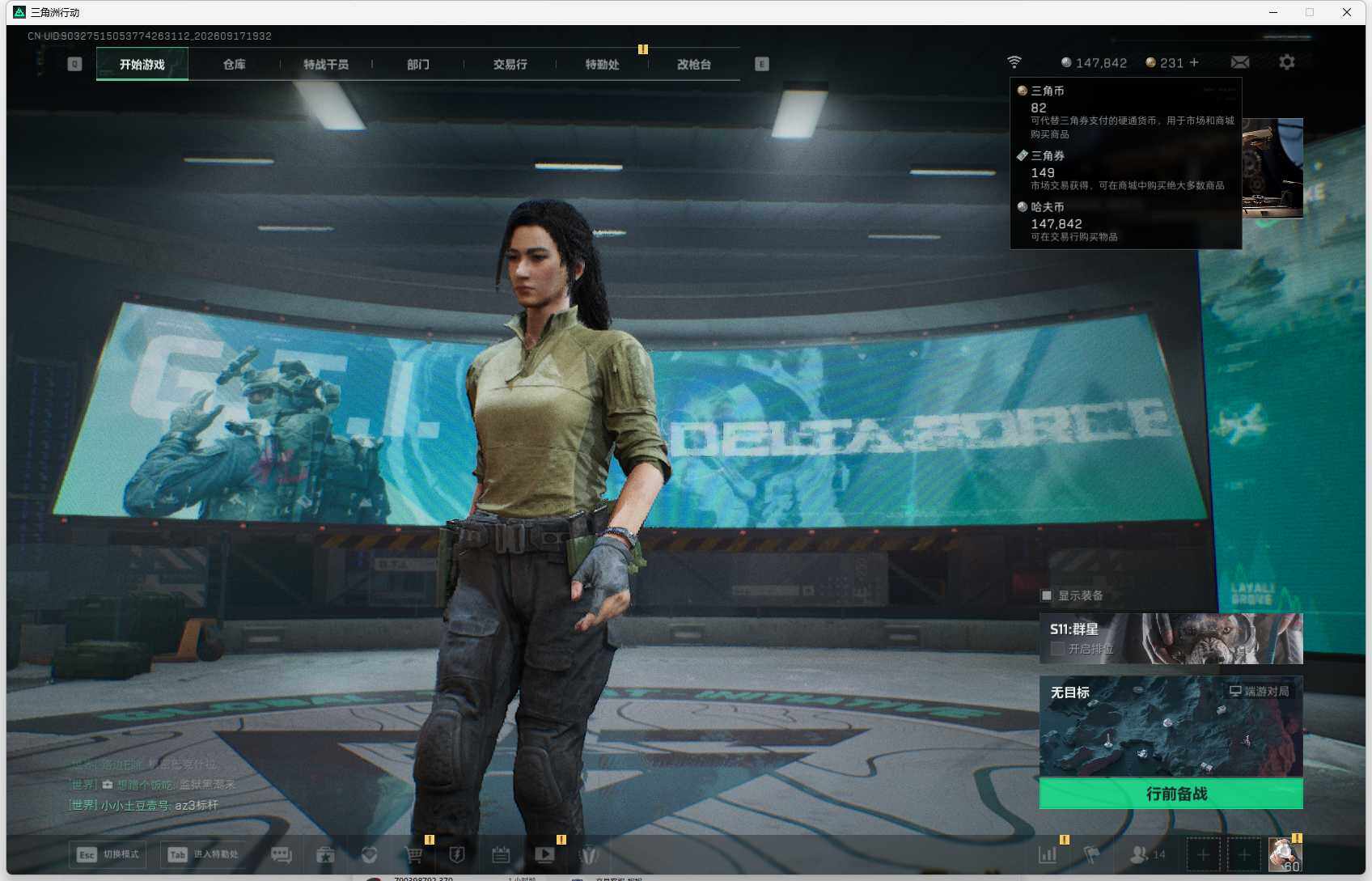Image resolution: width=1372 pixels, height=881 pixels.
Task: Go to the 部门 tab
Action: [418, 64]
